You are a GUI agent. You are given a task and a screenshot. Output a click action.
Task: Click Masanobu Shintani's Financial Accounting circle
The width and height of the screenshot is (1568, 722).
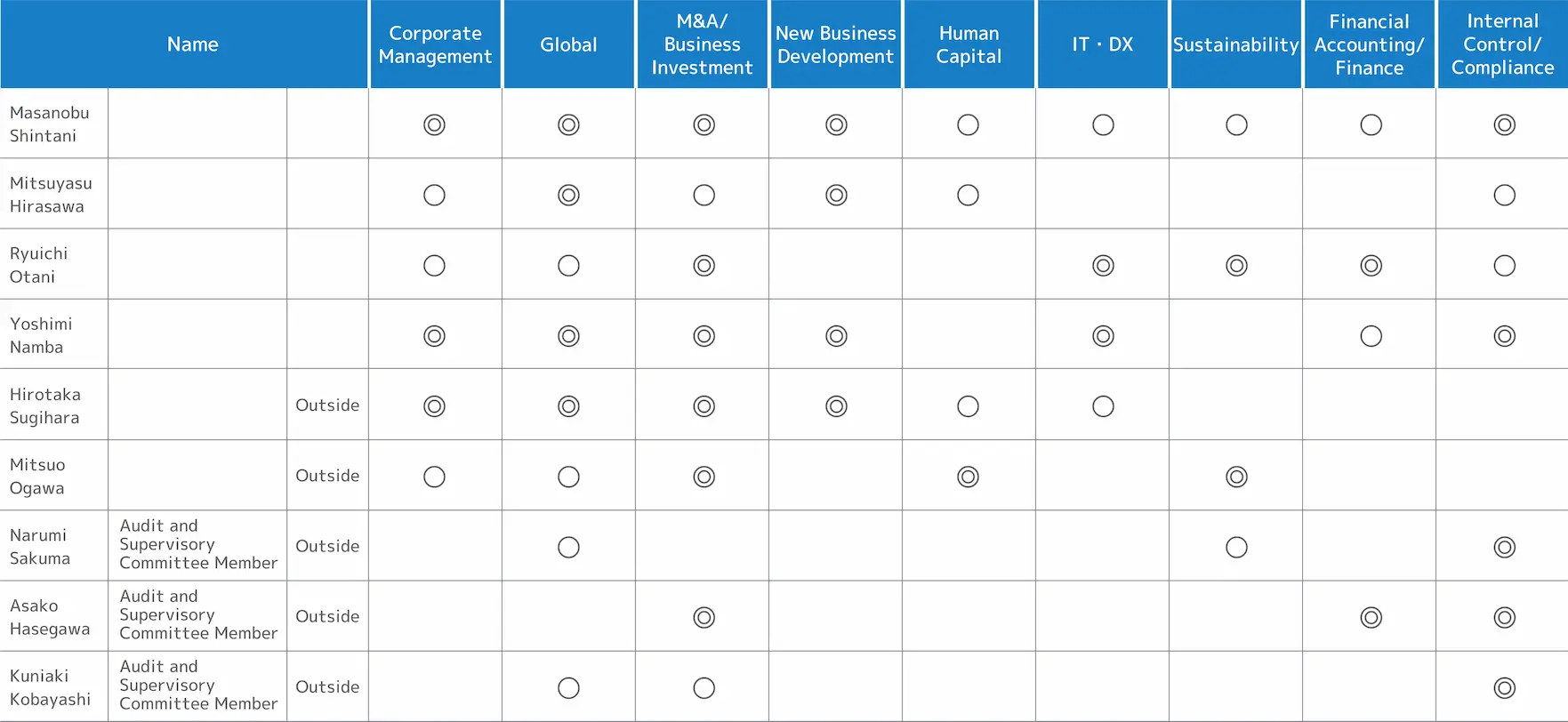(1371, 125)
